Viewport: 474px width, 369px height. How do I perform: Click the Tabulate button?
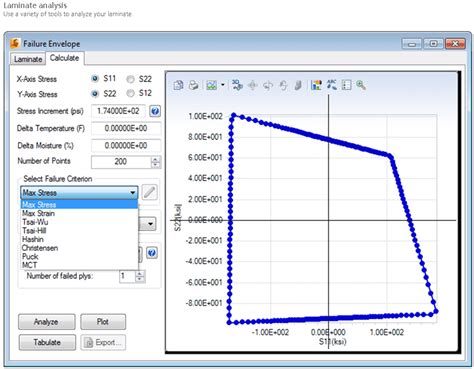pyautogui.click(x=47, y=342)
